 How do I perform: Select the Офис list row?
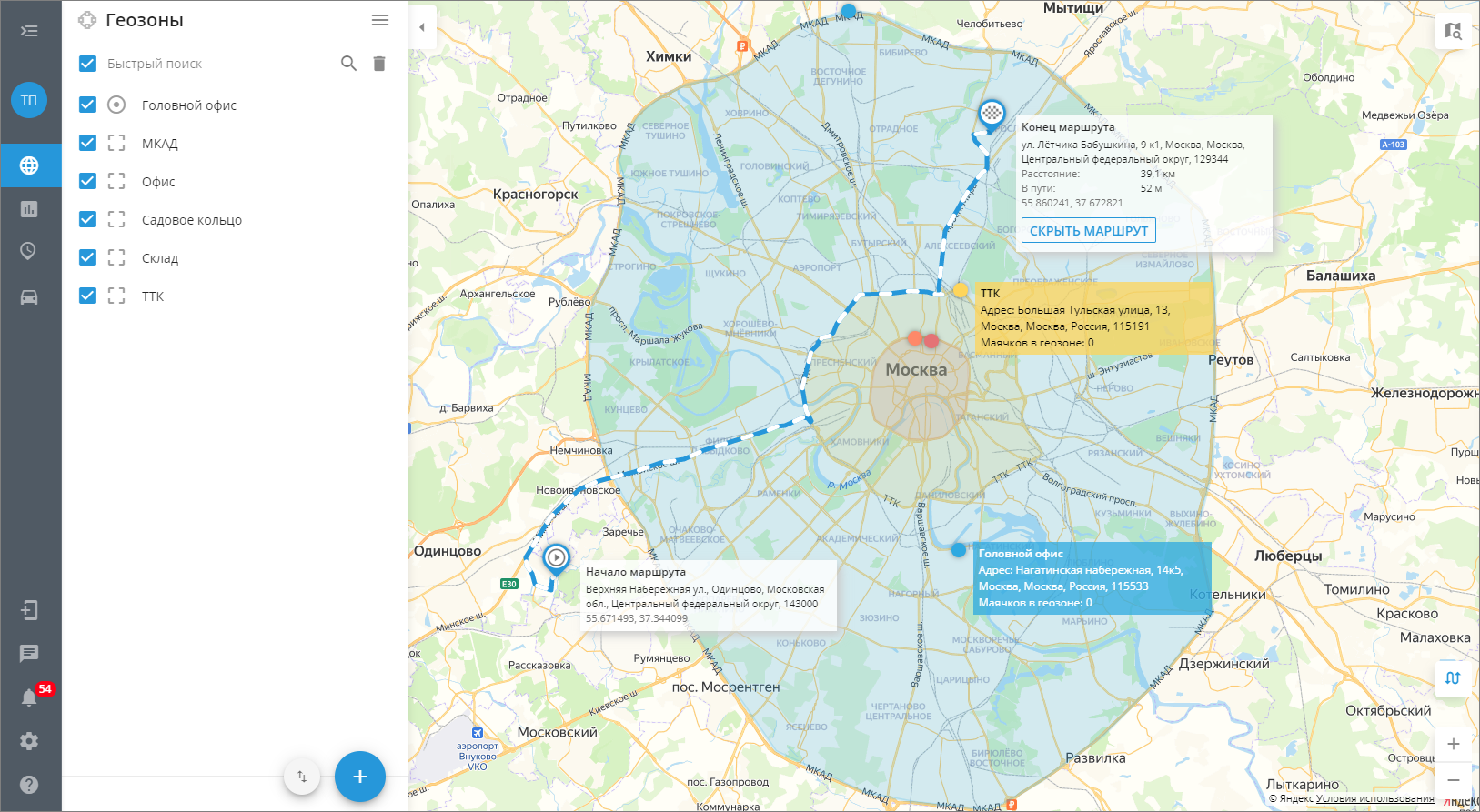coord(235,181)
